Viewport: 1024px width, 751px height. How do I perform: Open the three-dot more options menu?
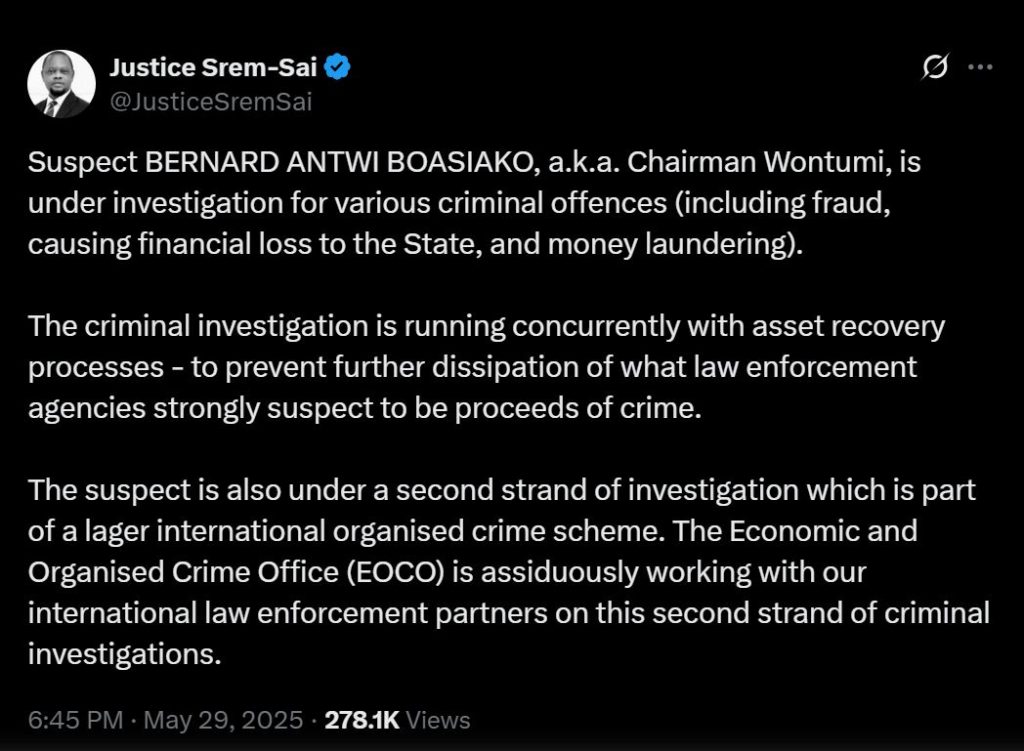click(x=982, y=68)
